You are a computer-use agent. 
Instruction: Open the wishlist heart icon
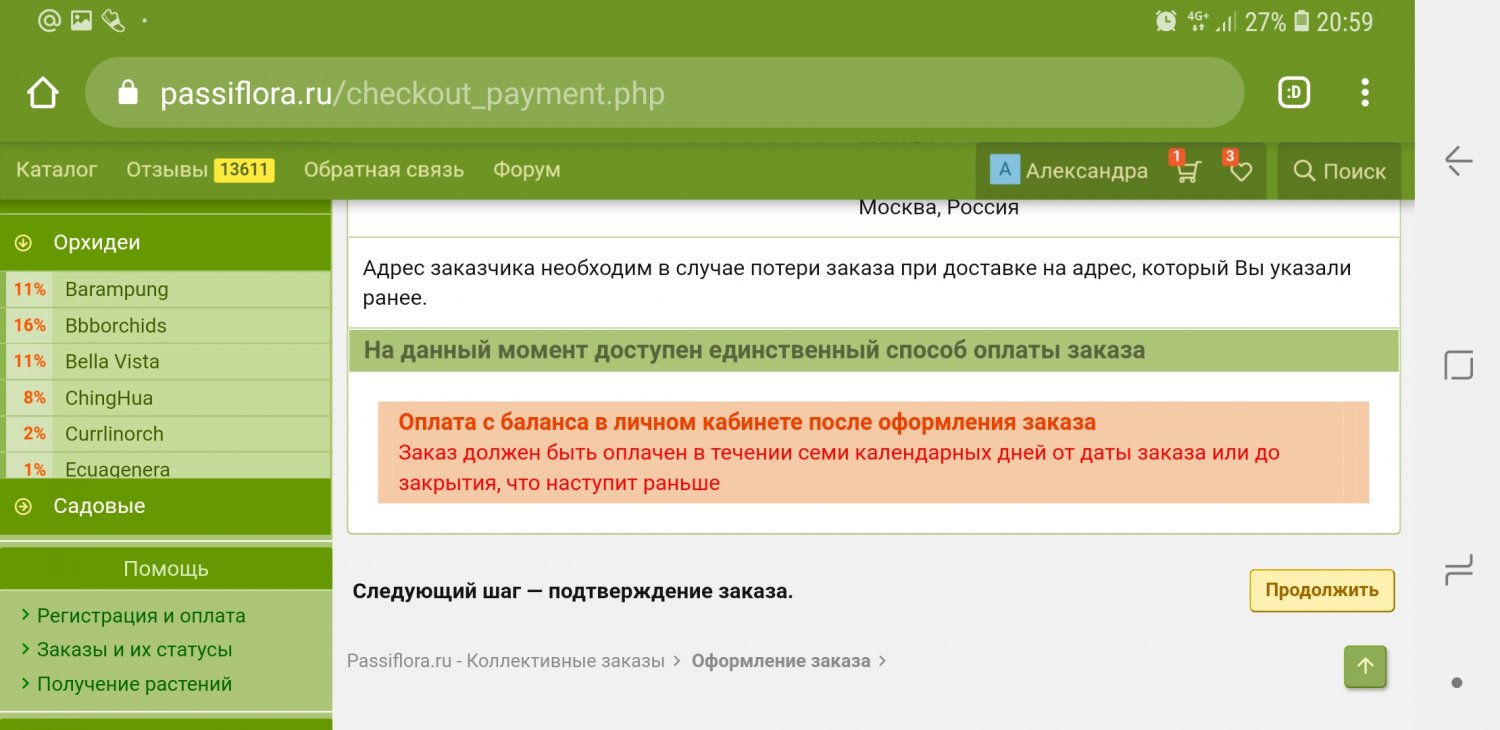(x=1240, y=172)
